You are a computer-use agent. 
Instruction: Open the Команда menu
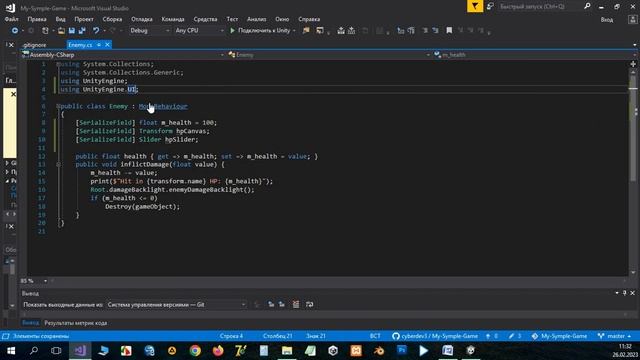coord(173,19)
